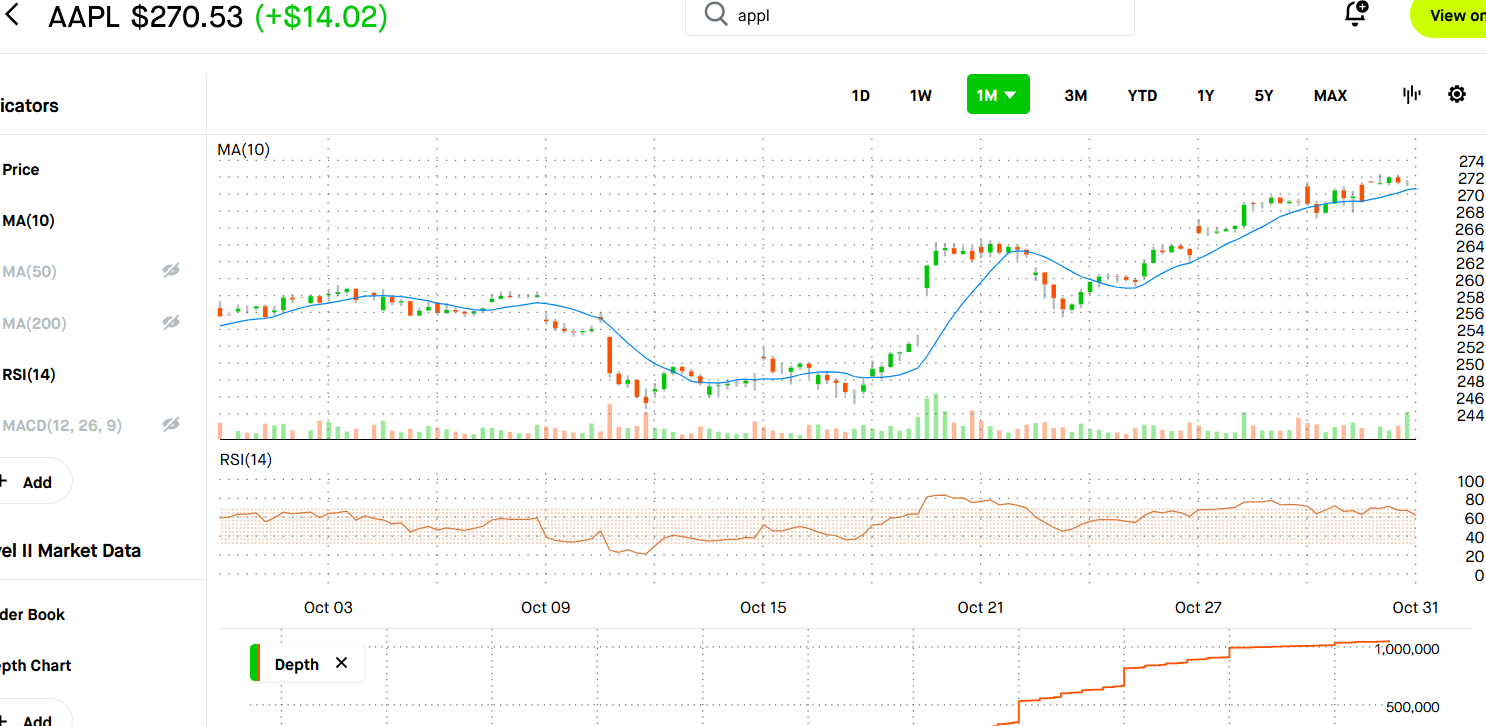Screen dimensions: 1486x726
Task: Select the MAX chart range
Action: pos(1330,95)
